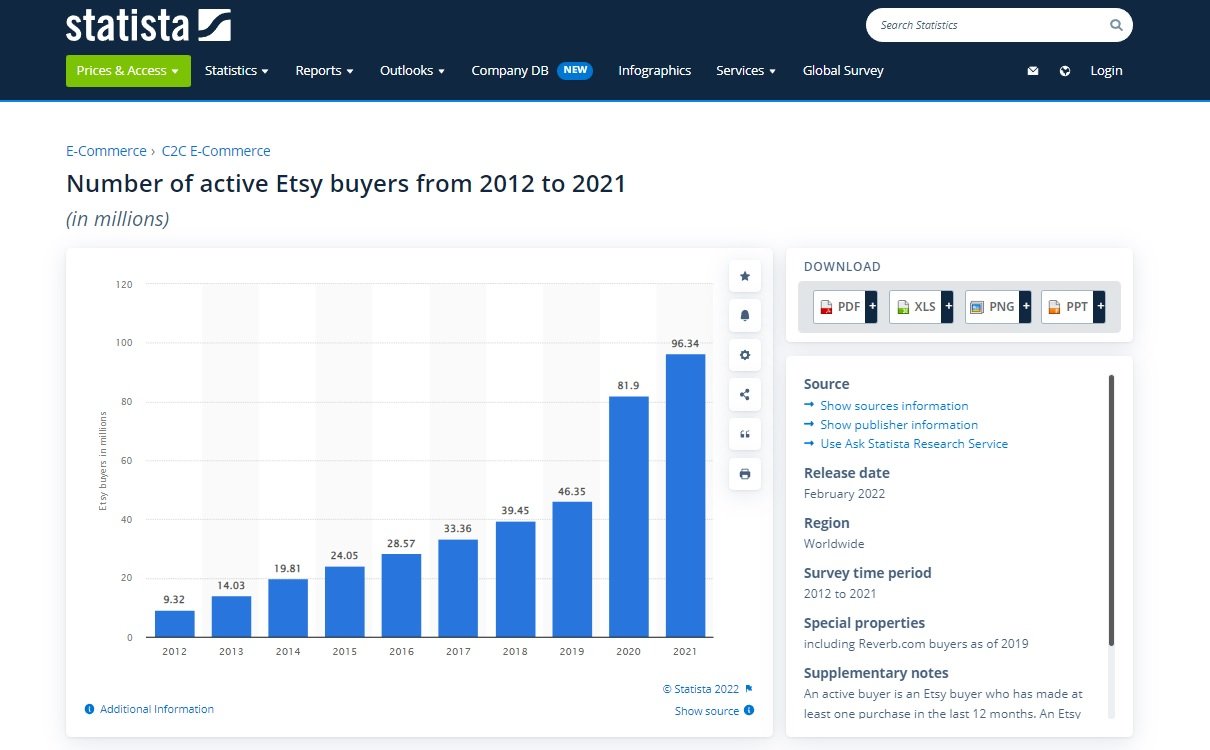Download the statistic as PDF

pyautogui.click(x=845, y=307)
